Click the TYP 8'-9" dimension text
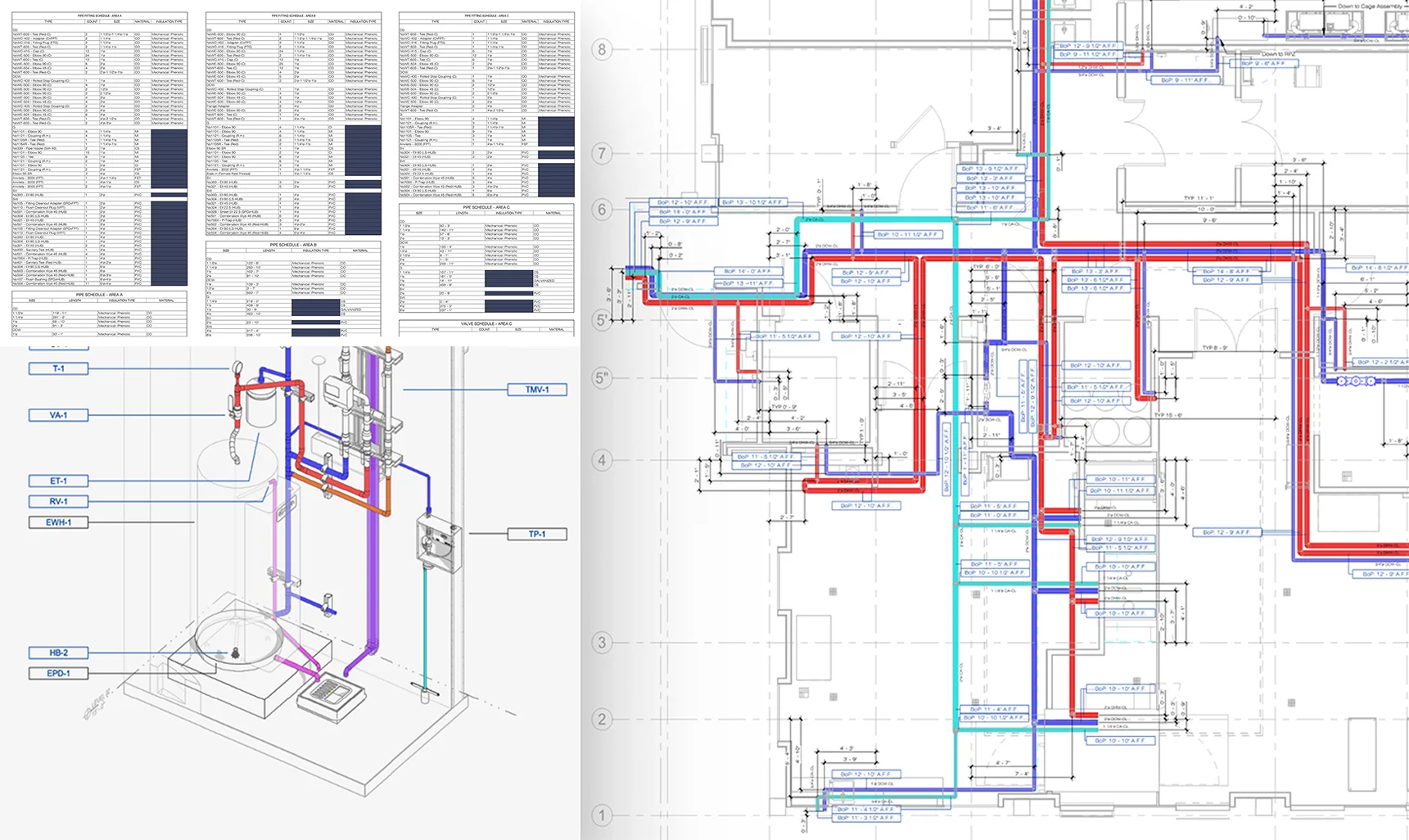The height and width of the screenshot is (840, 1409). [1215, 348]
